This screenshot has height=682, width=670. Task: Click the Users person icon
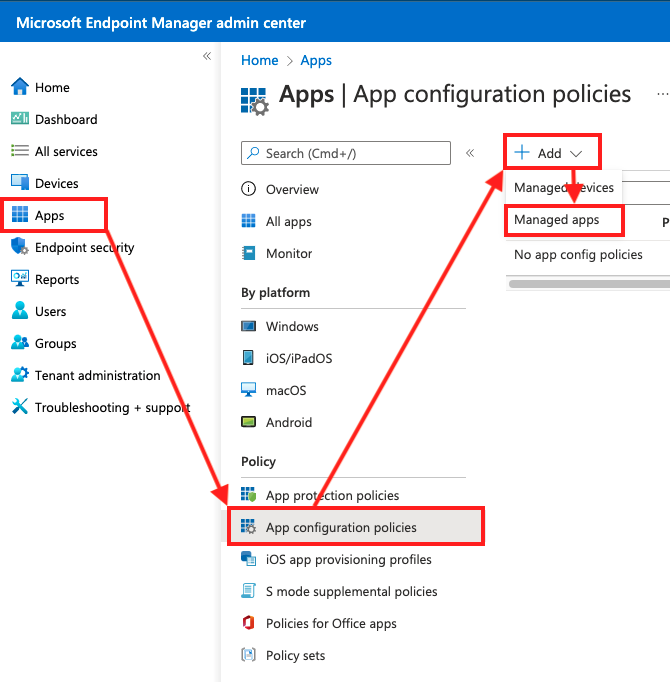tap(20, 311)
